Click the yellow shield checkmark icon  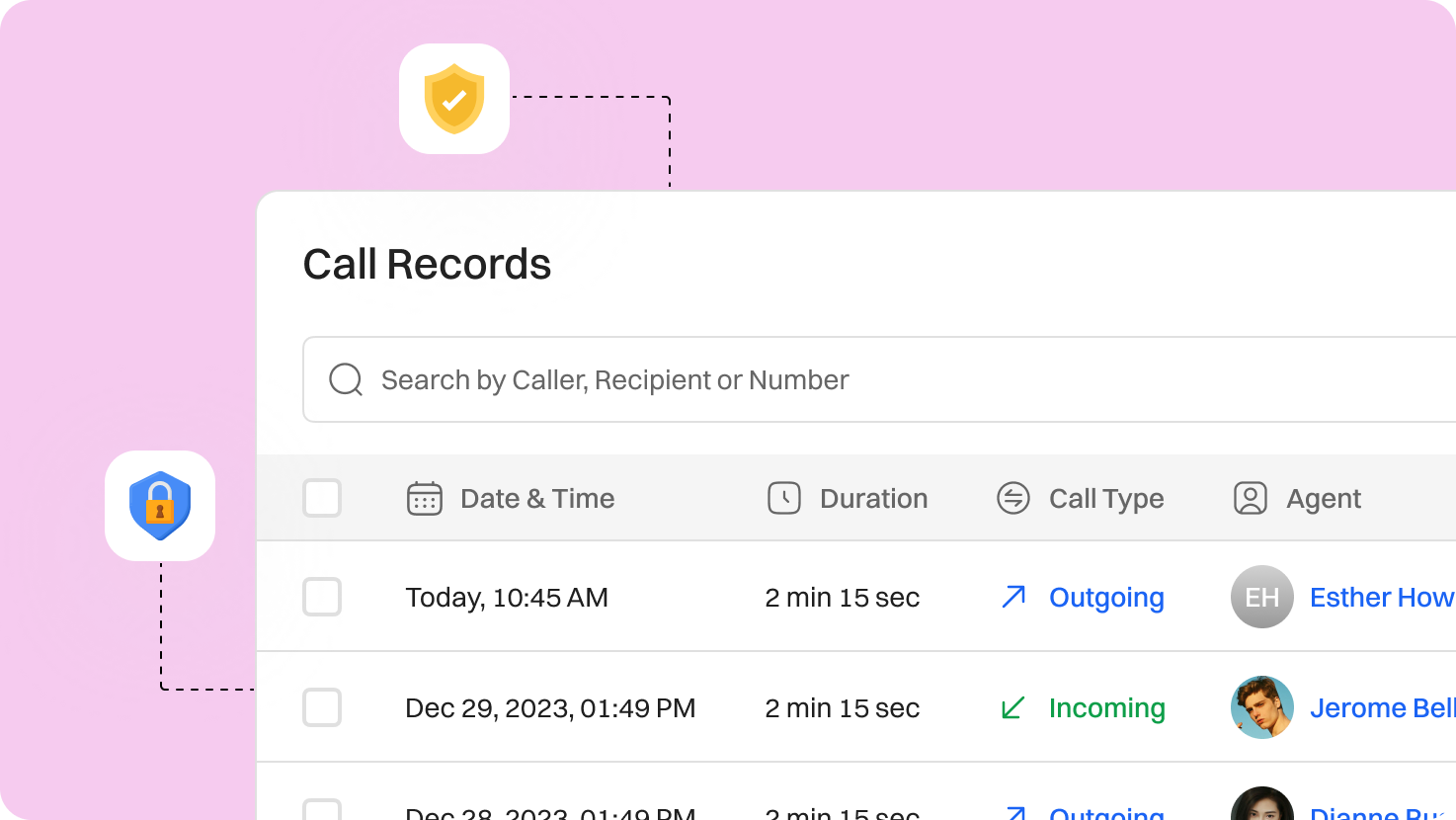(x=454, y=98)
